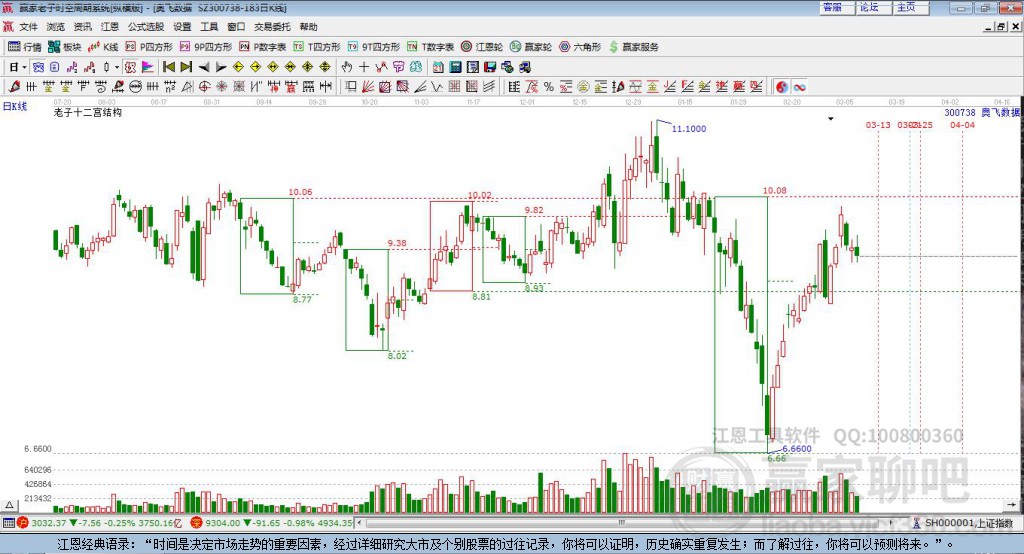Click the dropdown triangle near the 11.1000 label
This screenshot has width=1024, height=554.
831,119
